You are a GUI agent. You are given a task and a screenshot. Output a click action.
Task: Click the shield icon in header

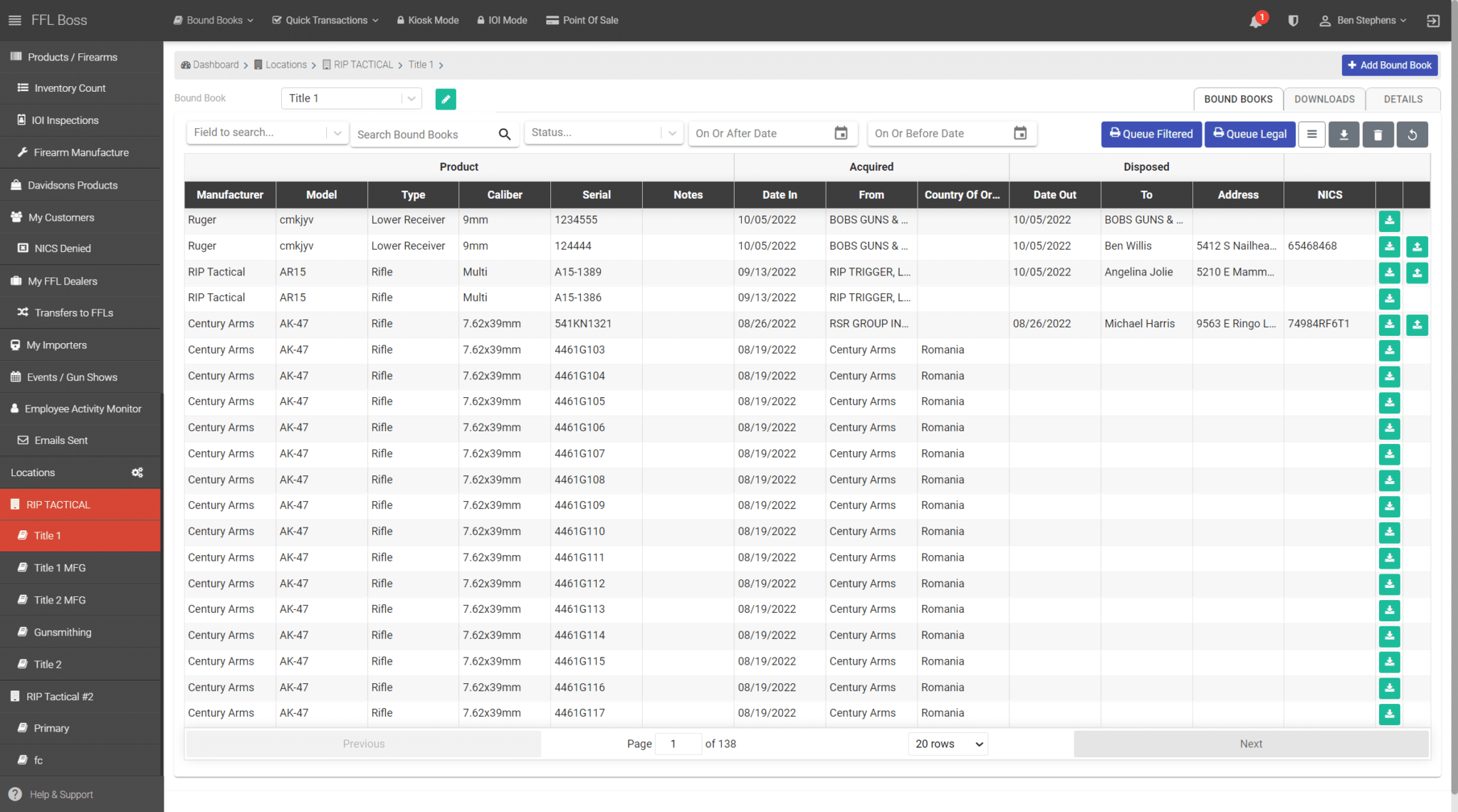click(x=1294, y=21)
